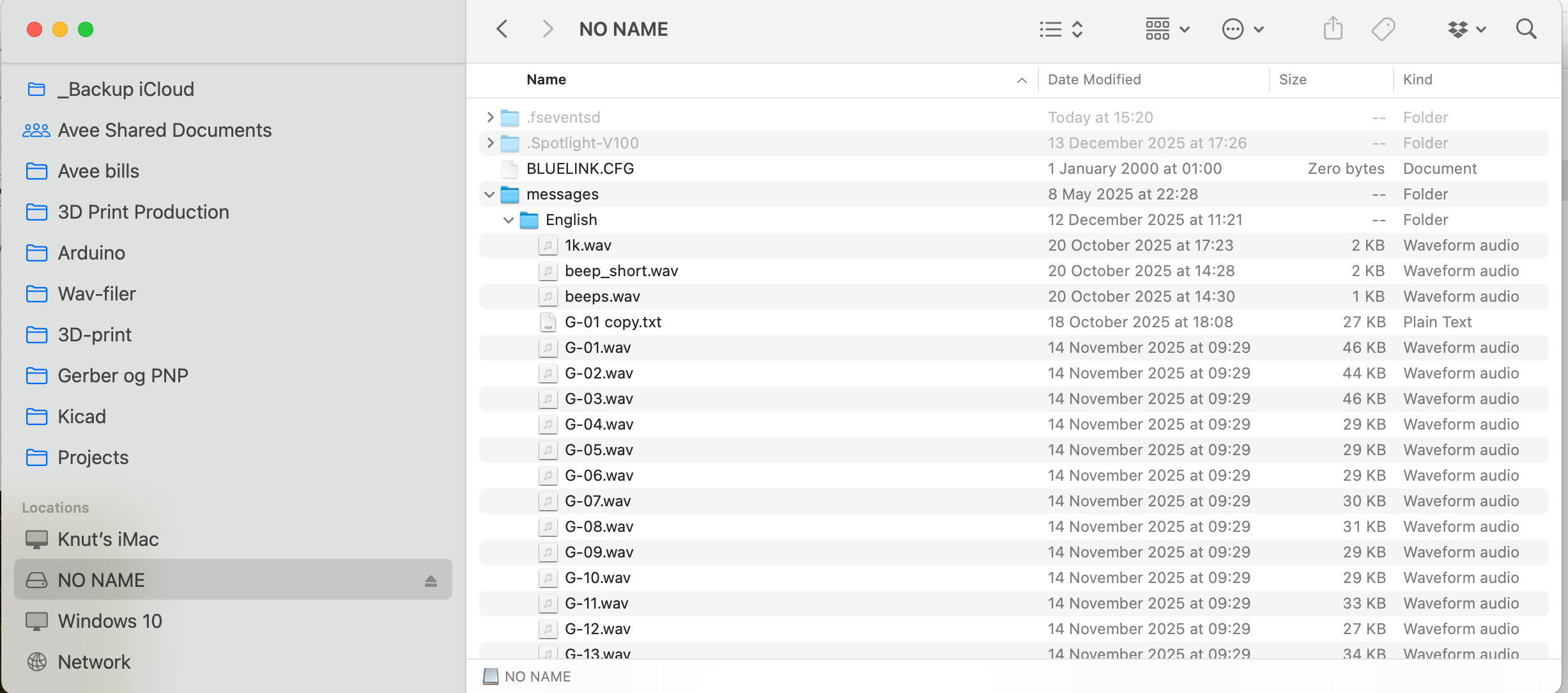
Task: Open the Dropbox toolbar menu
Action: pyautogui.click(x=1466, y=29)
